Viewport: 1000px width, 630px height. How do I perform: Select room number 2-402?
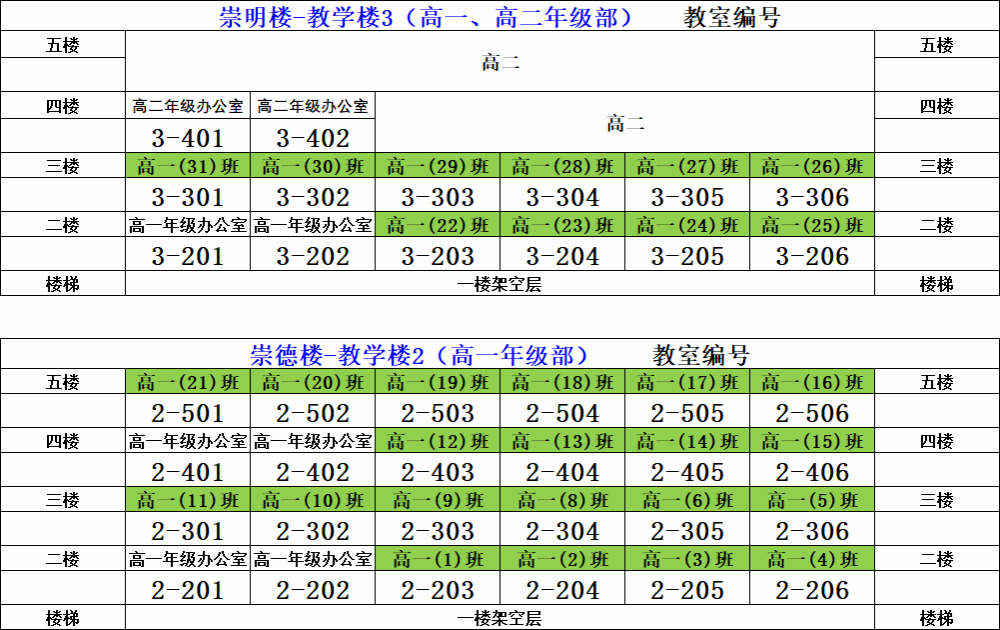(313, 472)
